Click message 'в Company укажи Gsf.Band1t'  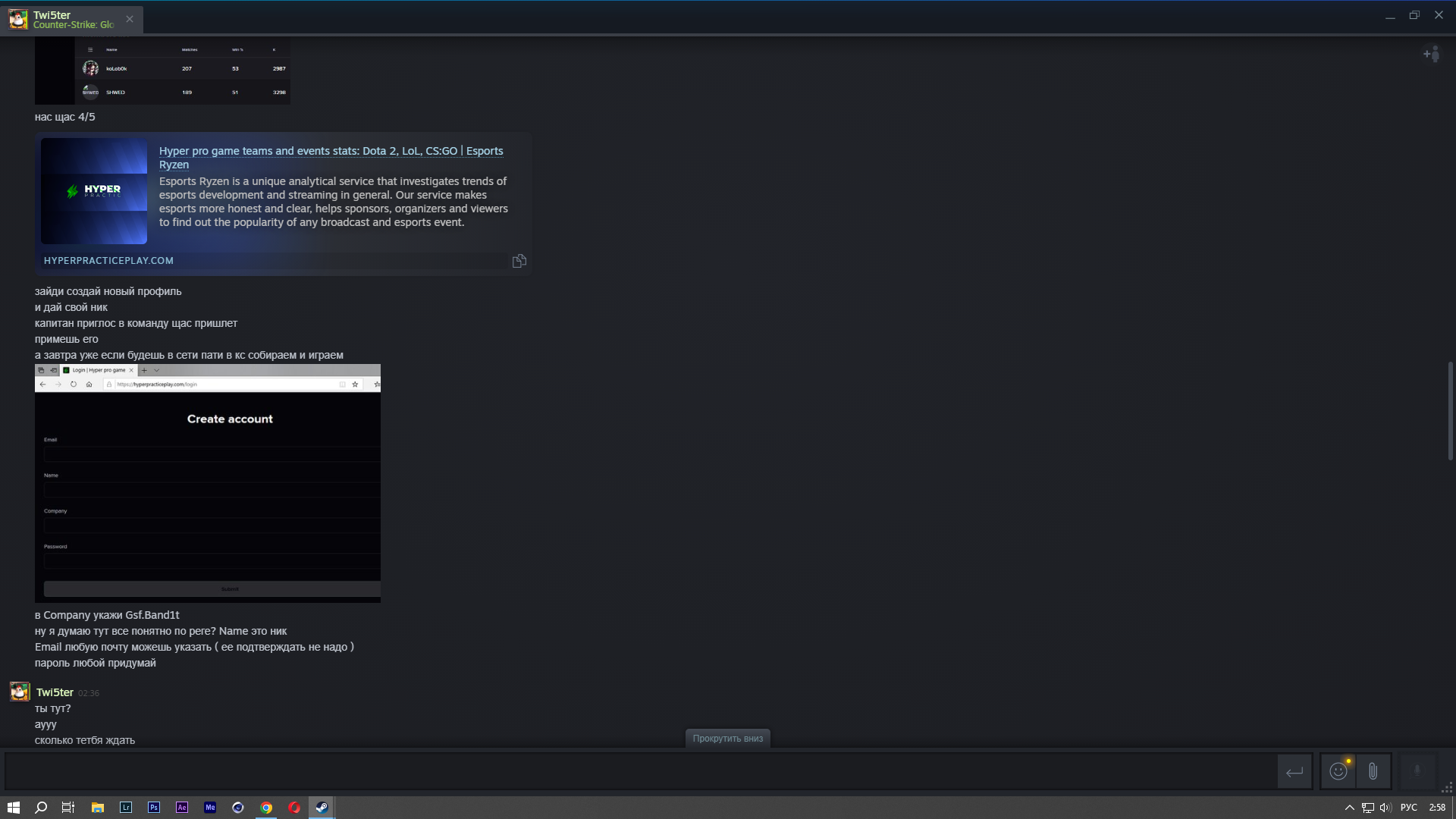(107, 615)
